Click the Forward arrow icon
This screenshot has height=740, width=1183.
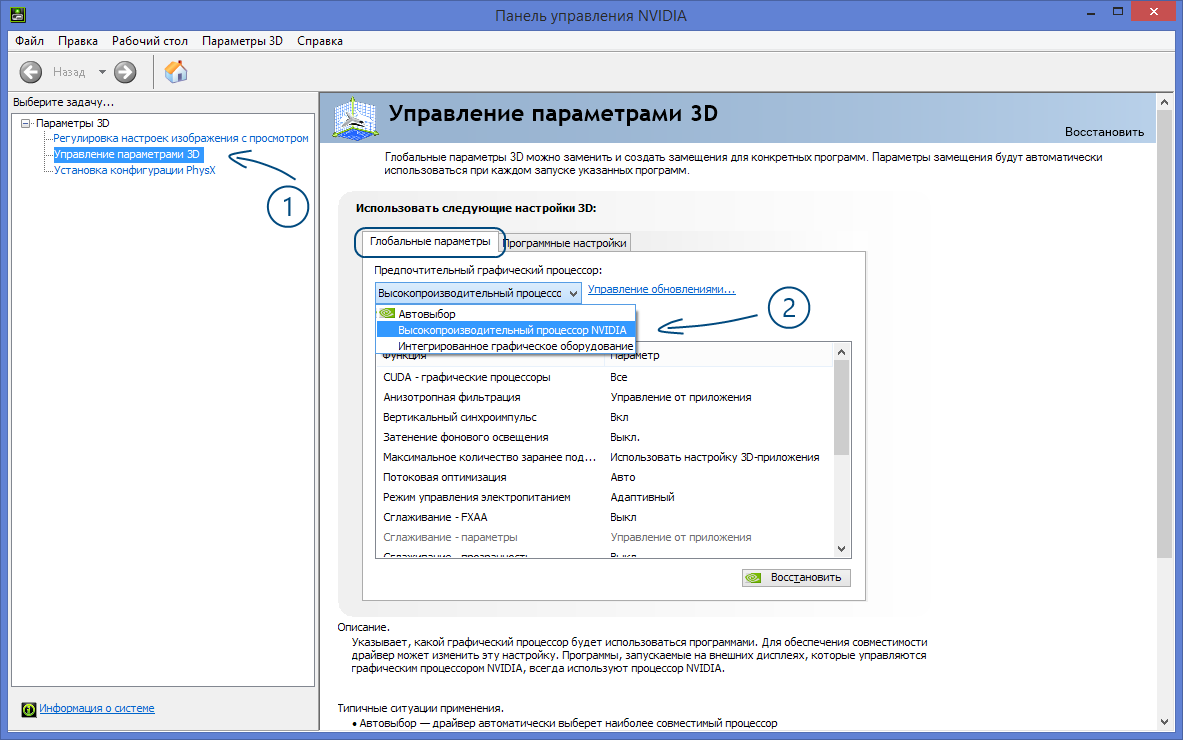(x=125, y=72)
